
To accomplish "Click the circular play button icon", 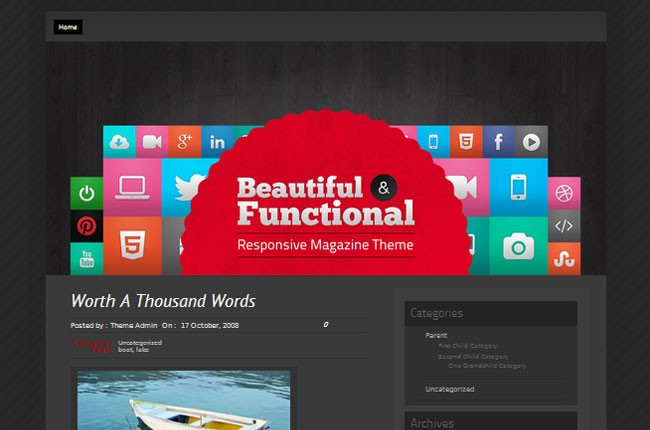I will click(531, 142).
